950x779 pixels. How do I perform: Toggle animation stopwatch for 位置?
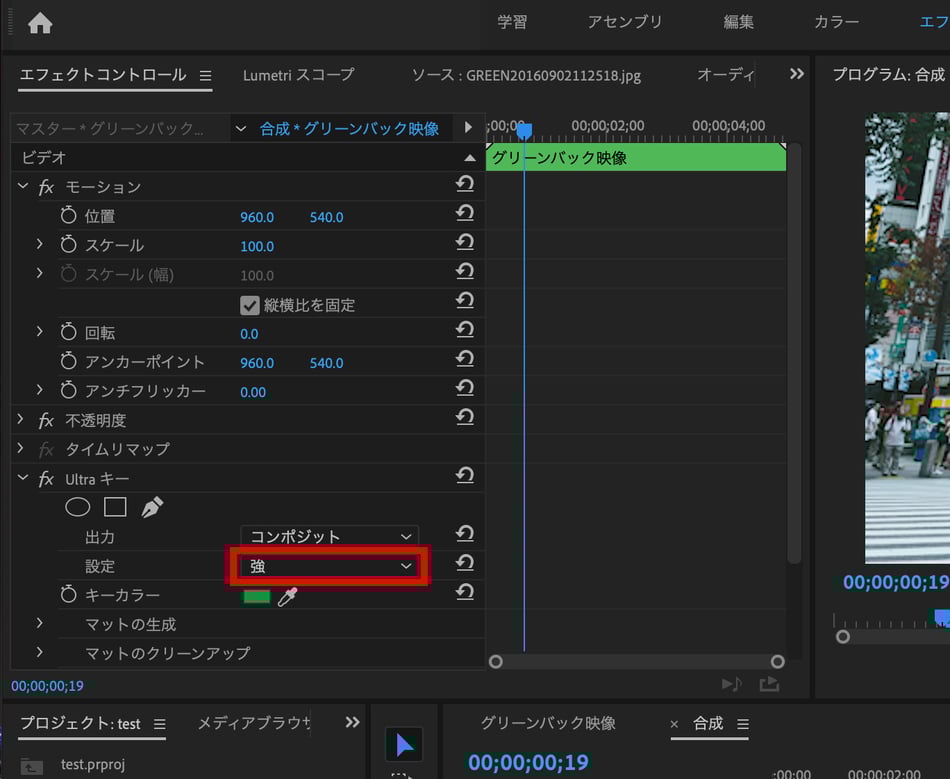pyautogui.click(x=68, y=215)
